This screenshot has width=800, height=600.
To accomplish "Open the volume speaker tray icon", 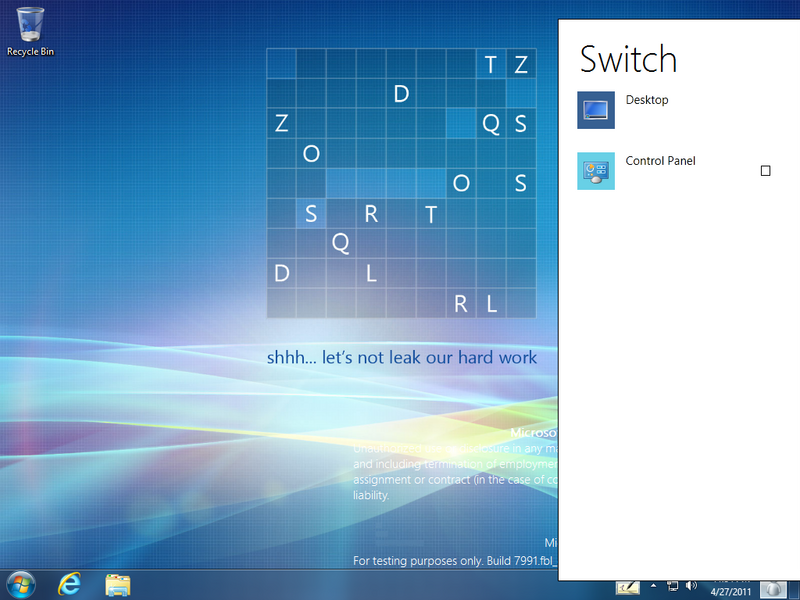I will point(691,586).
